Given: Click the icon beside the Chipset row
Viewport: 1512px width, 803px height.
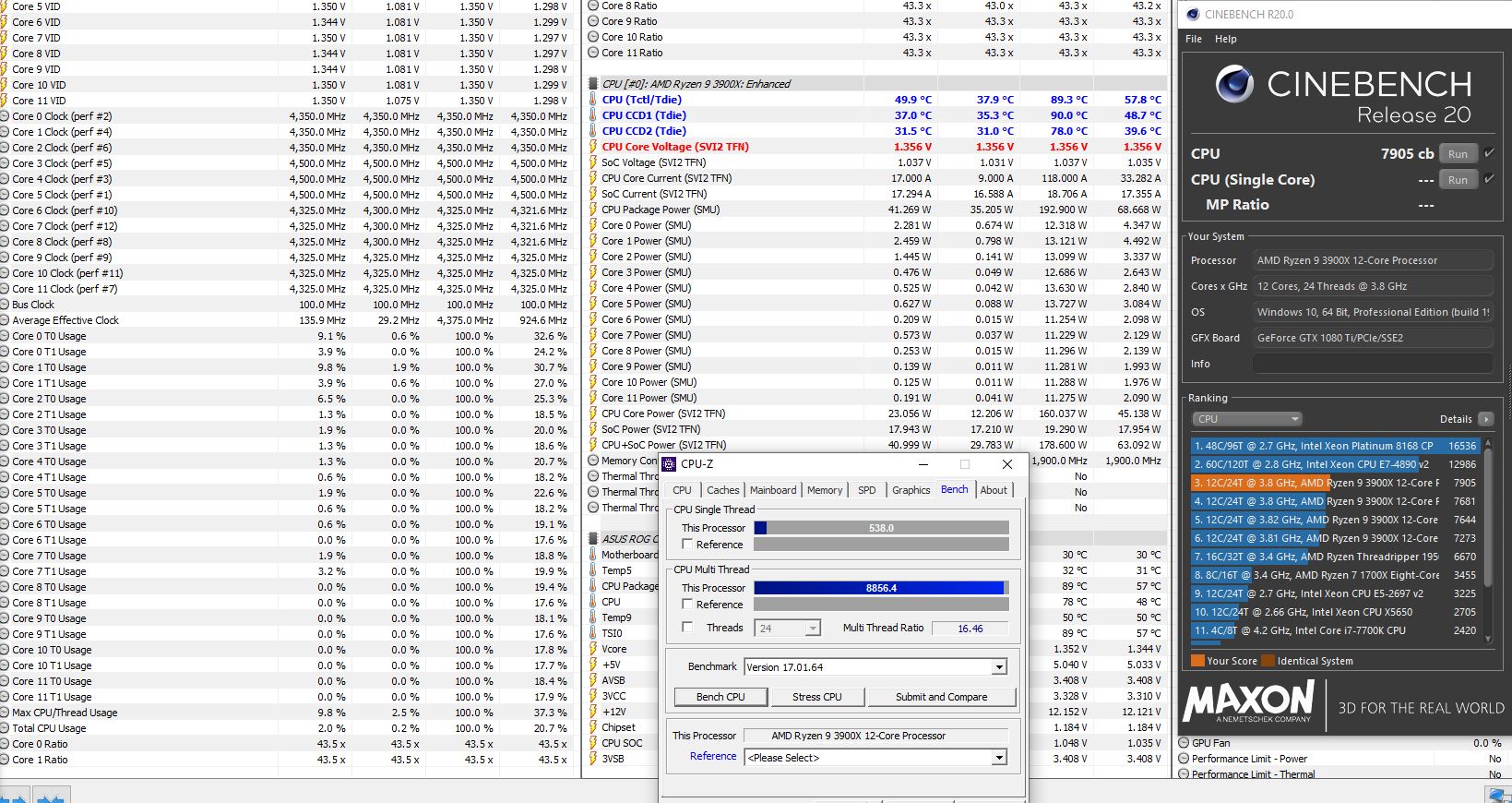Looking at the screenshot, I should pos(593,727).
